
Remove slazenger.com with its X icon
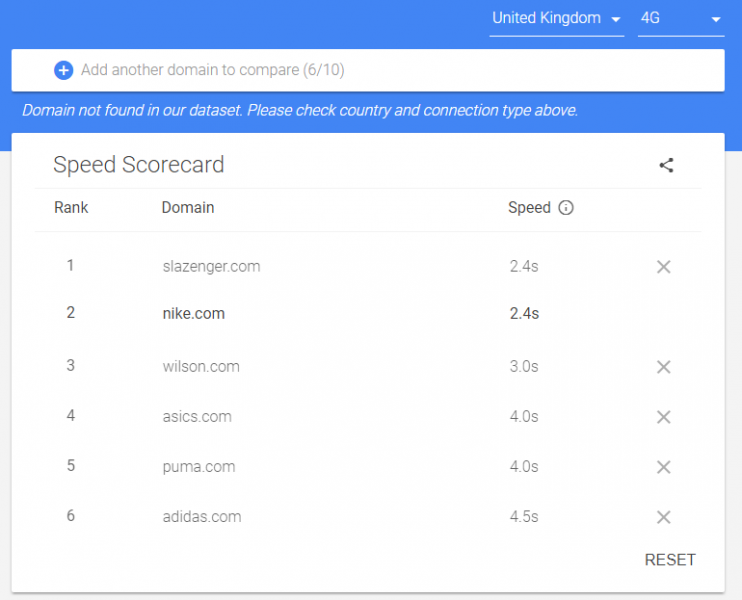click(x=663, y=267)
